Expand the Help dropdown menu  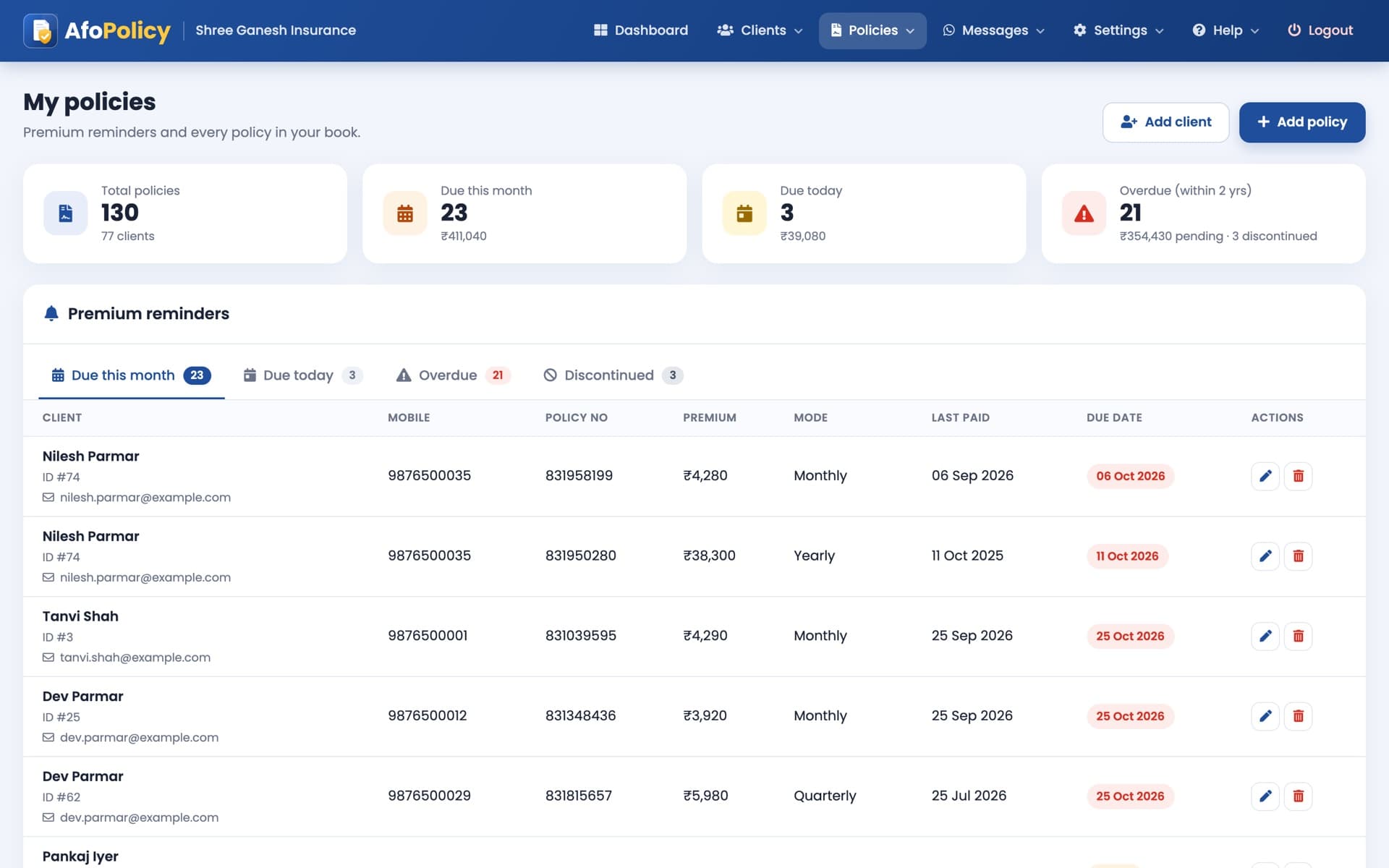coord(1226,30)
